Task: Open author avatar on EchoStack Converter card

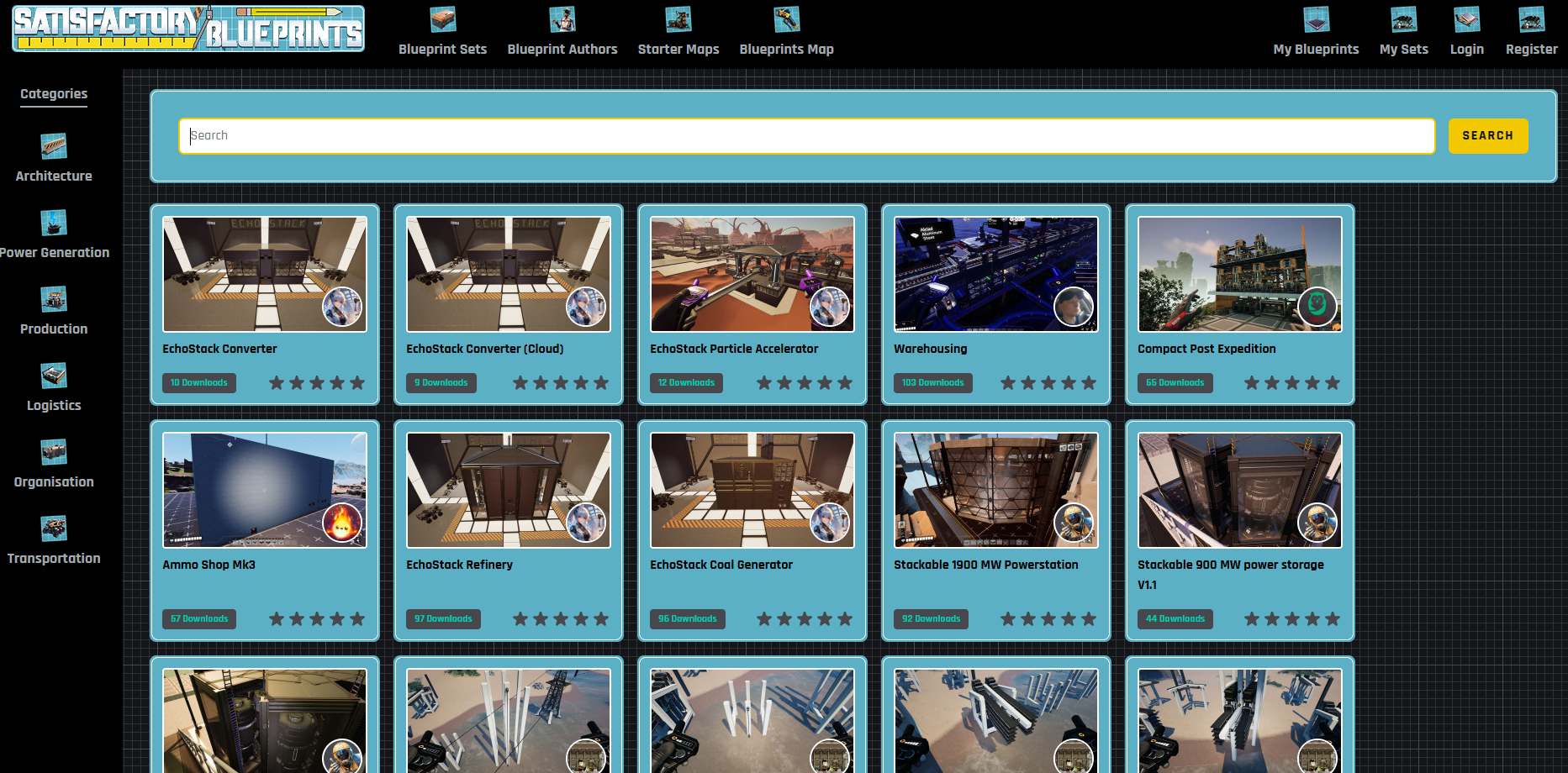Action: 343,308
